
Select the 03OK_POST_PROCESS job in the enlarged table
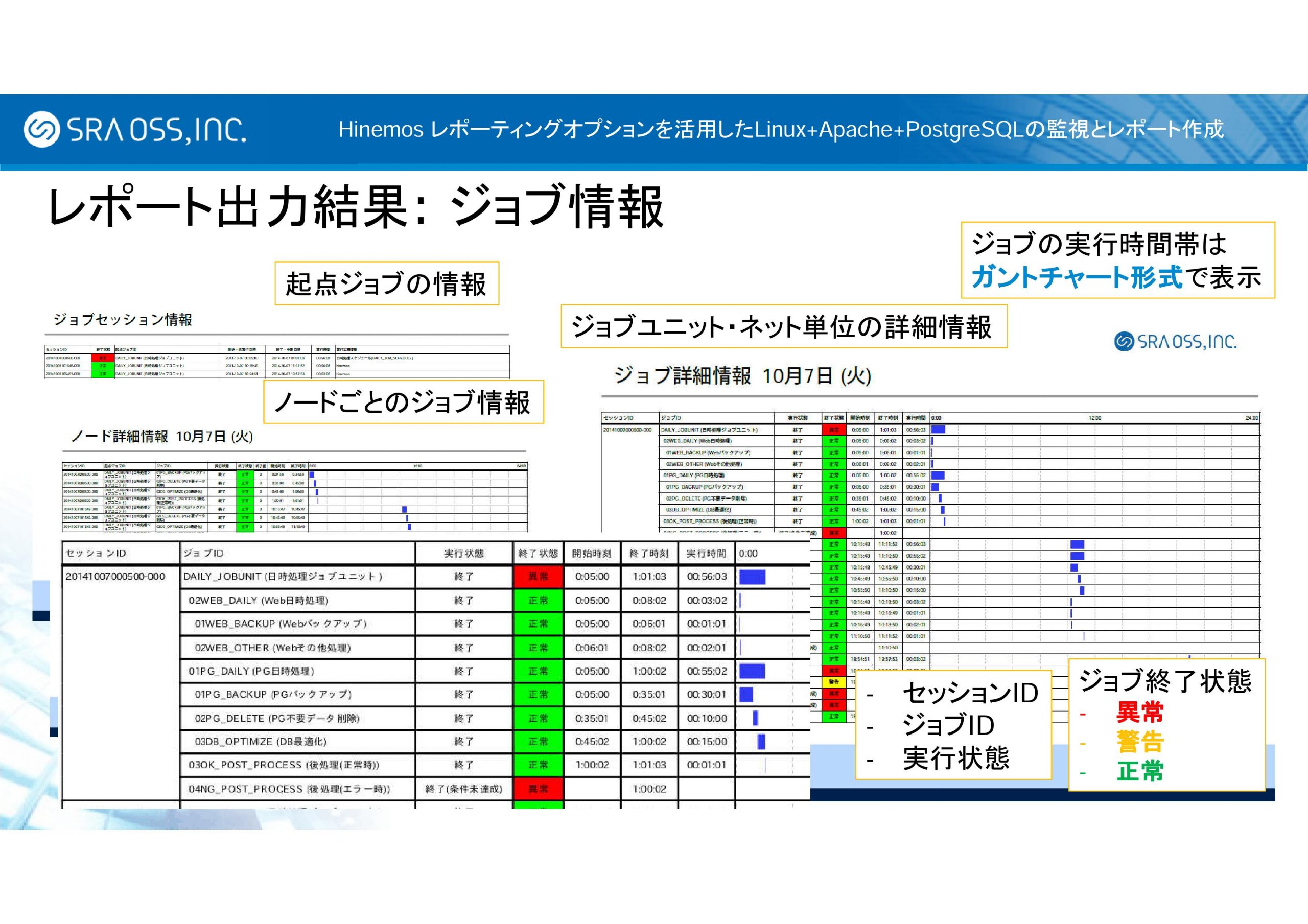(284, 765)
